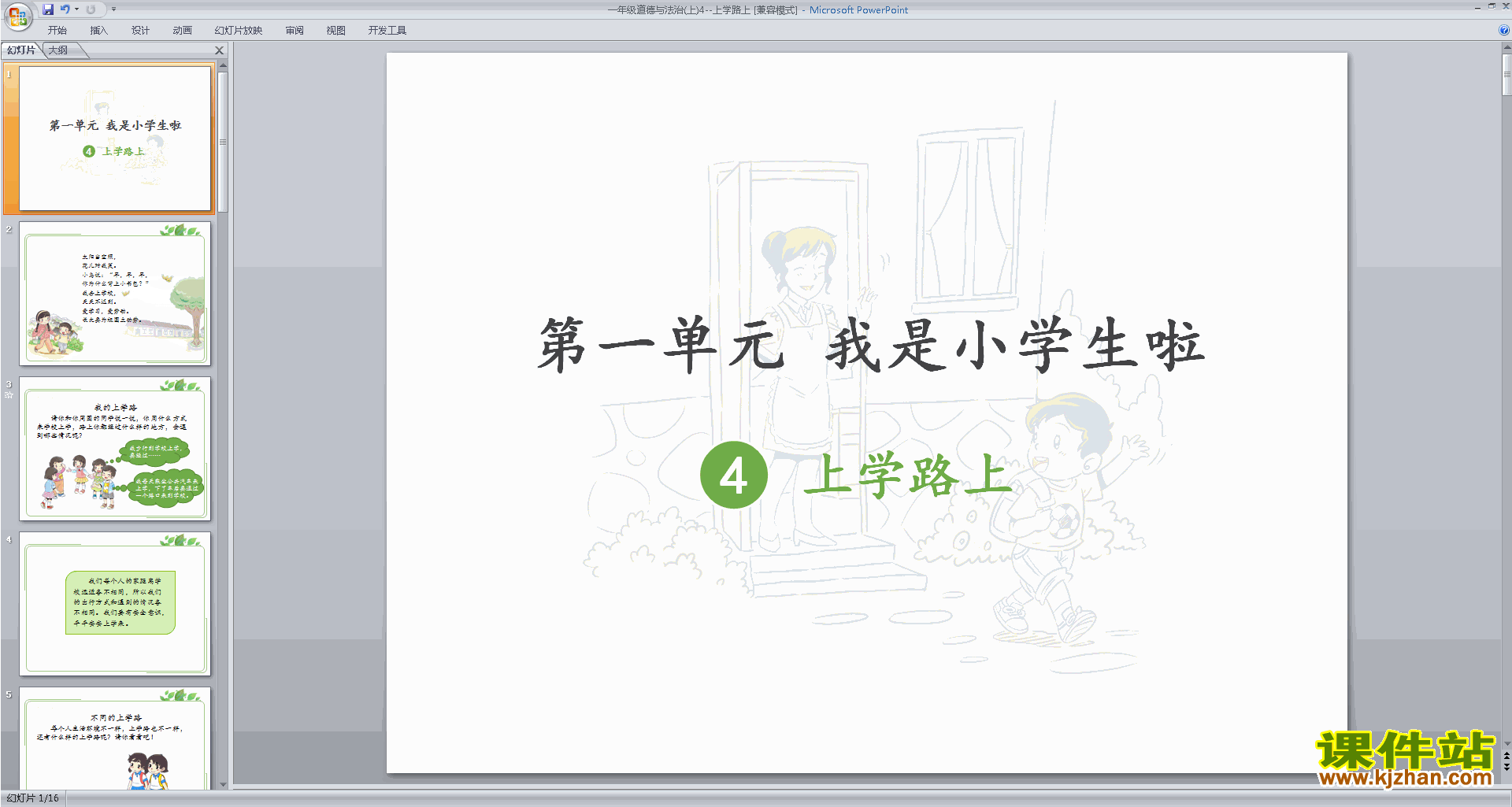Image resolution: width=1512 pixels, height=807 pixels.
Task: Click the main editor scroll-down arrow
Action: pyautogui.click(x=1506, y=743)
